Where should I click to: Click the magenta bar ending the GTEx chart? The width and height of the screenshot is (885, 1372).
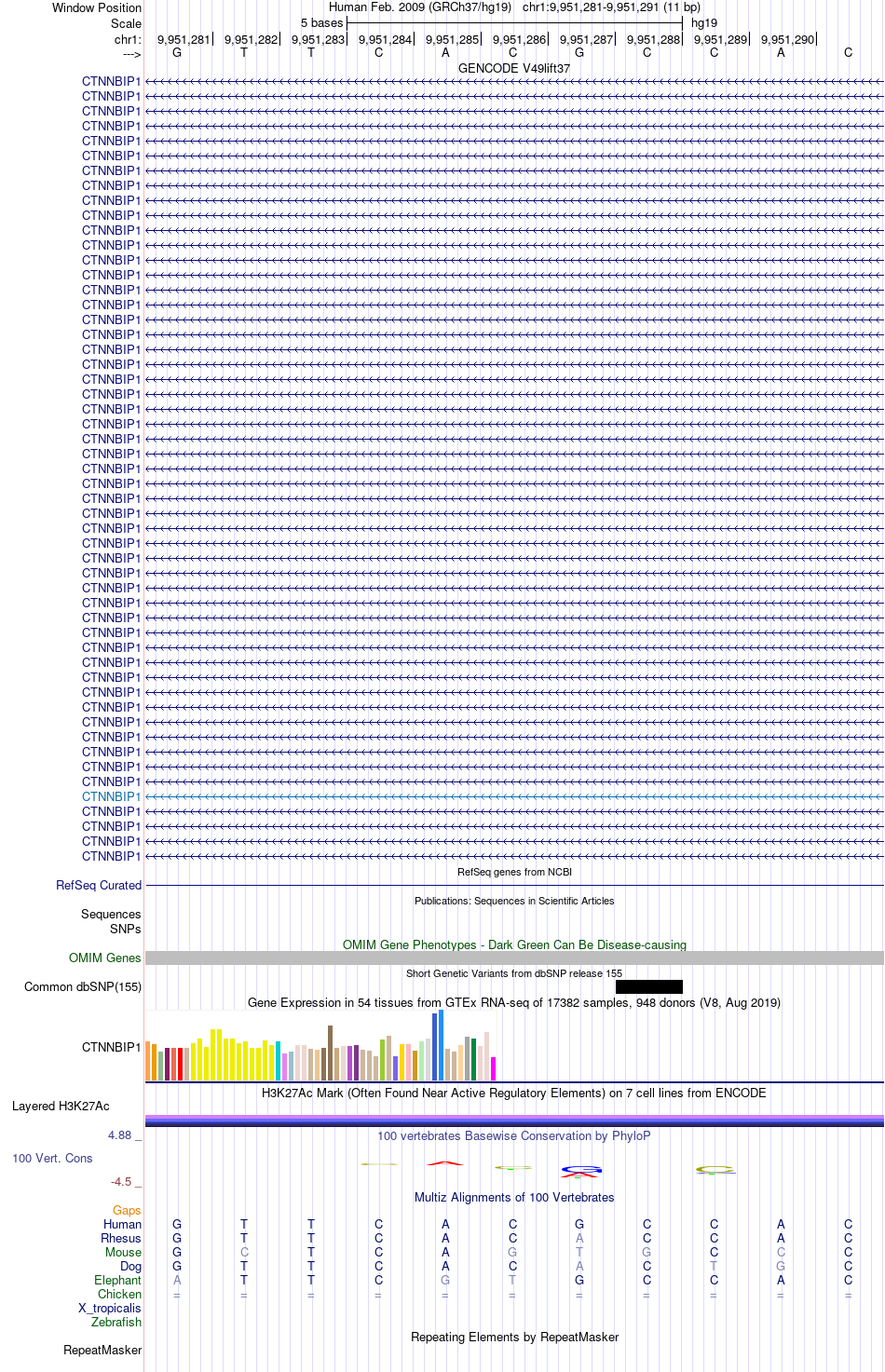[494, 1069]
